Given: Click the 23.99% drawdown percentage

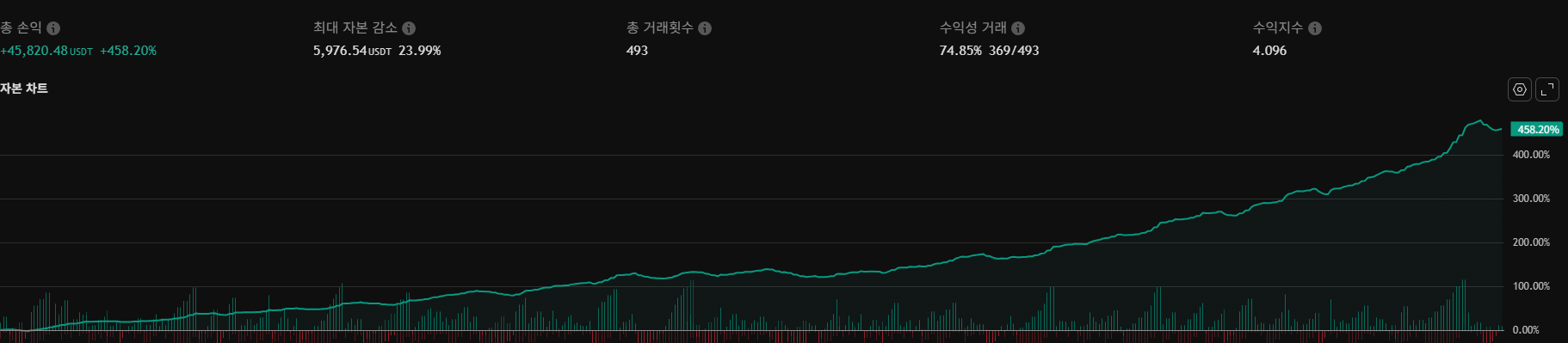Looking at the screenshot, I should click(420, 51).
